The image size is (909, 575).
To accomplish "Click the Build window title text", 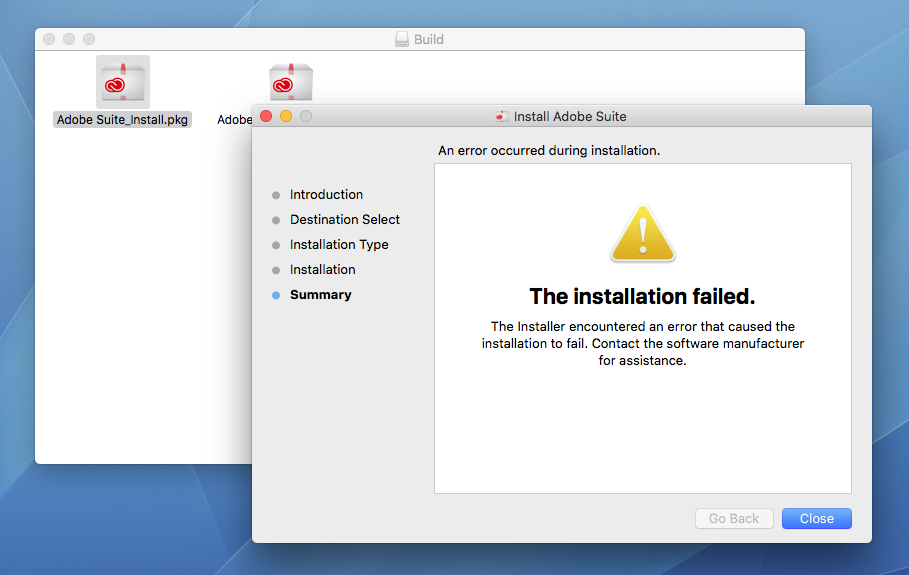I will pyautogui.click(x=428, y=39).
